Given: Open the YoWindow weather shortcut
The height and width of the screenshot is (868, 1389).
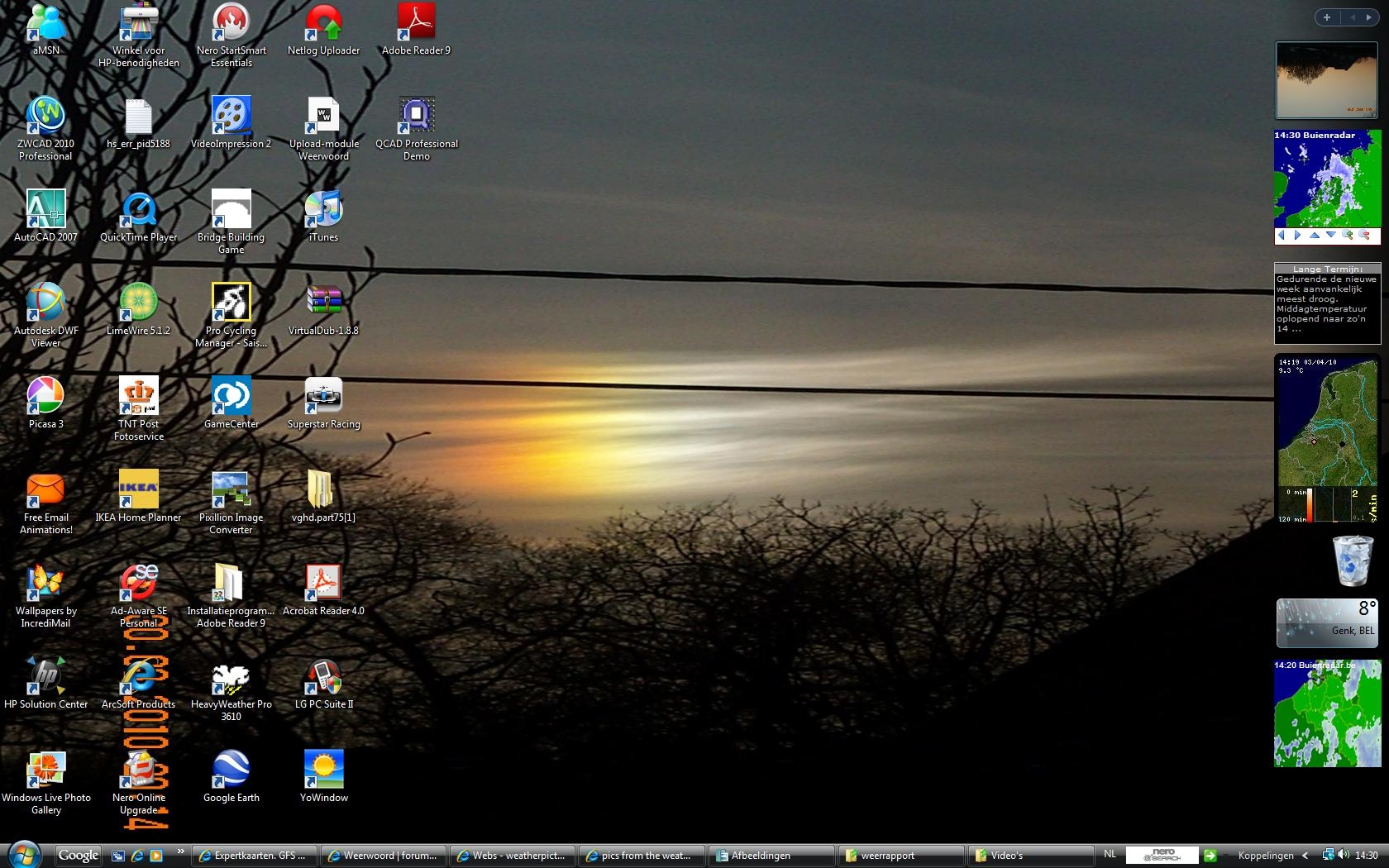Looking at the screenshot, I should 324,776.
